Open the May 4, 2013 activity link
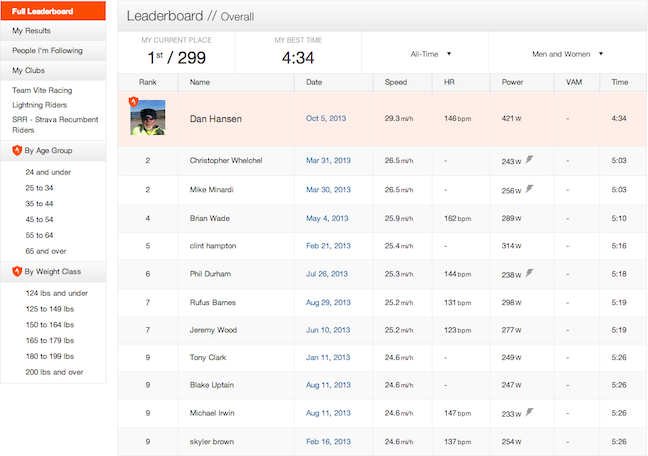This screenshot has height=456, width=648. 327,218
